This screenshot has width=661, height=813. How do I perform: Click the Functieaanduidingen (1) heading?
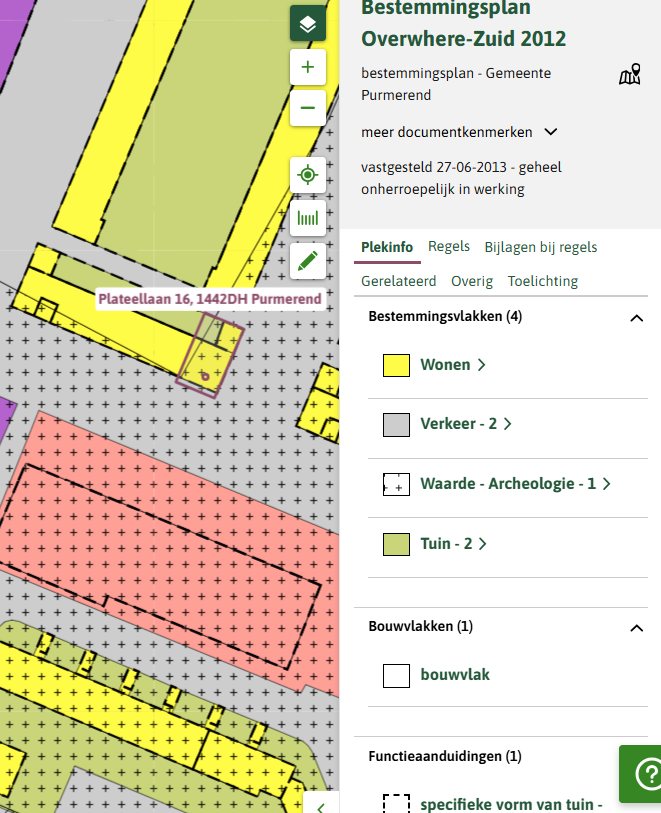pyautogui.click(x=445, y=756)
